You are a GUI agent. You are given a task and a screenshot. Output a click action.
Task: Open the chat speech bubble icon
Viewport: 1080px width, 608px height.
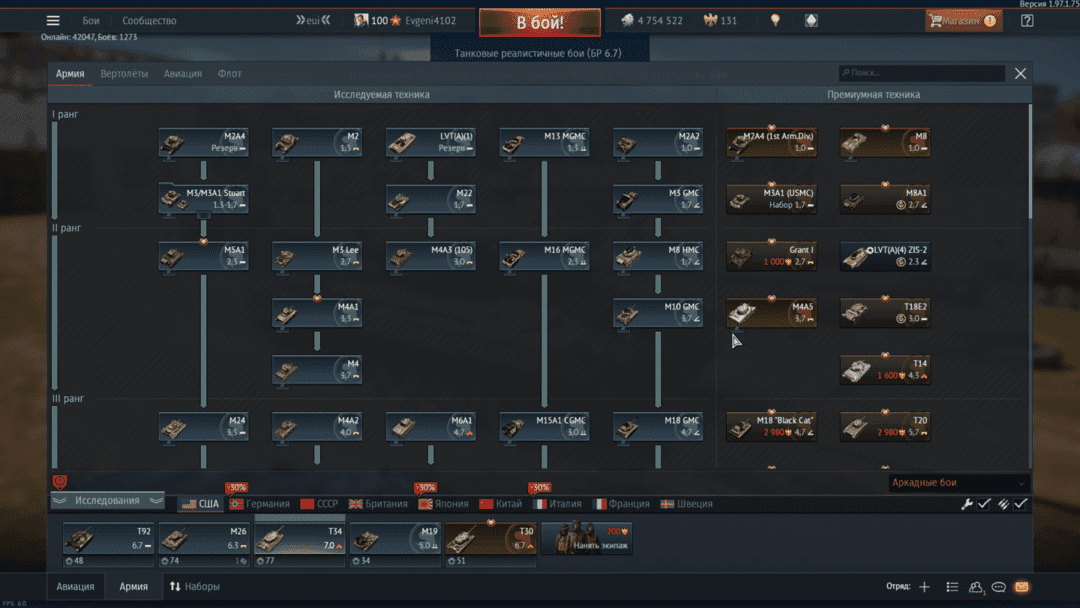pos(998,587)
